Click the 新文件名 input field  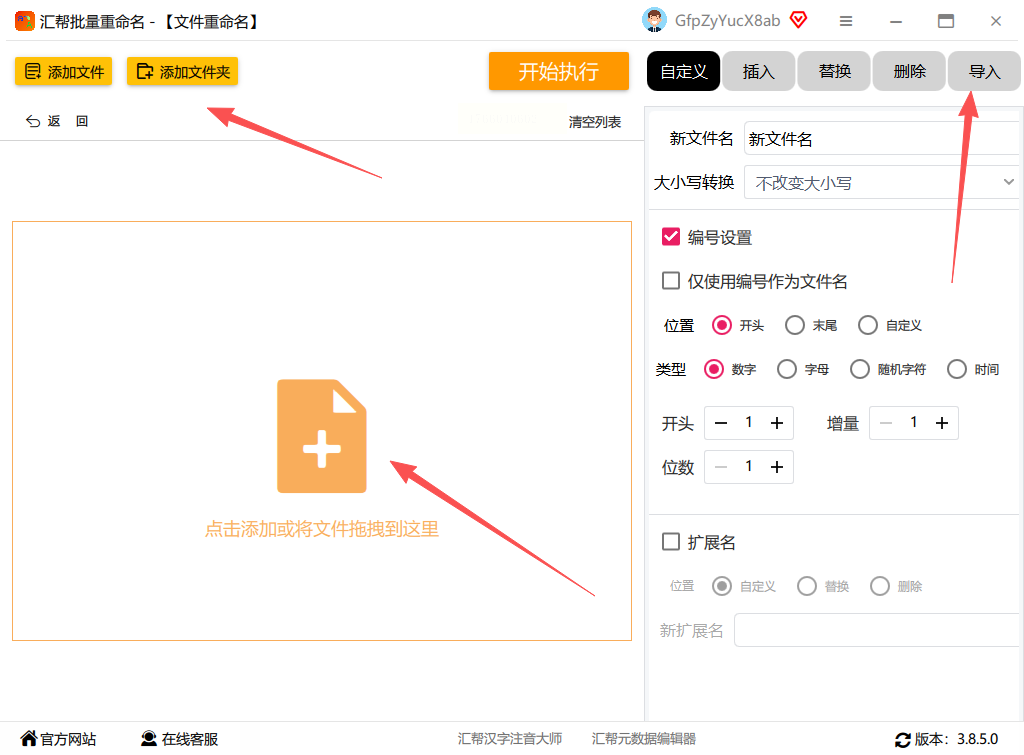point(882,138)
